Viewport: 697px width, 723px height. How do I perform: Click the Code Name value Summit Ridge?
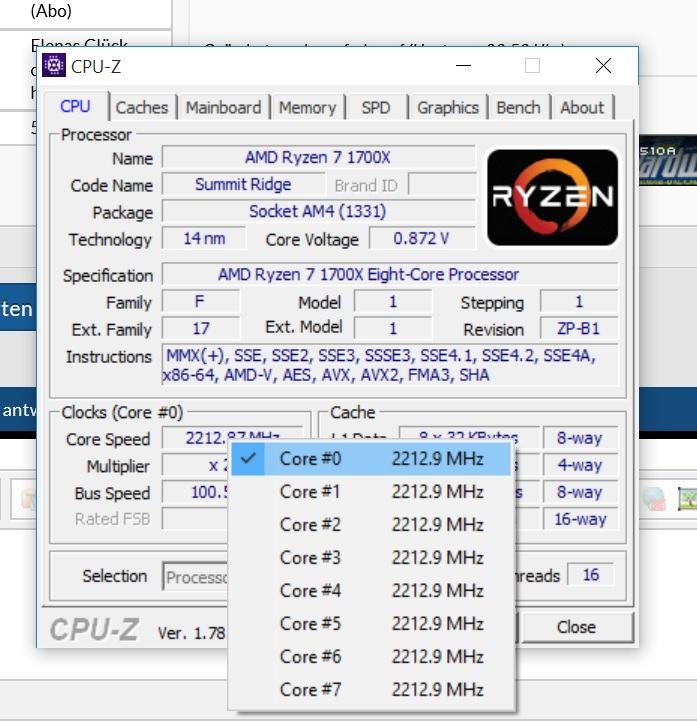(x=243, y=184)
